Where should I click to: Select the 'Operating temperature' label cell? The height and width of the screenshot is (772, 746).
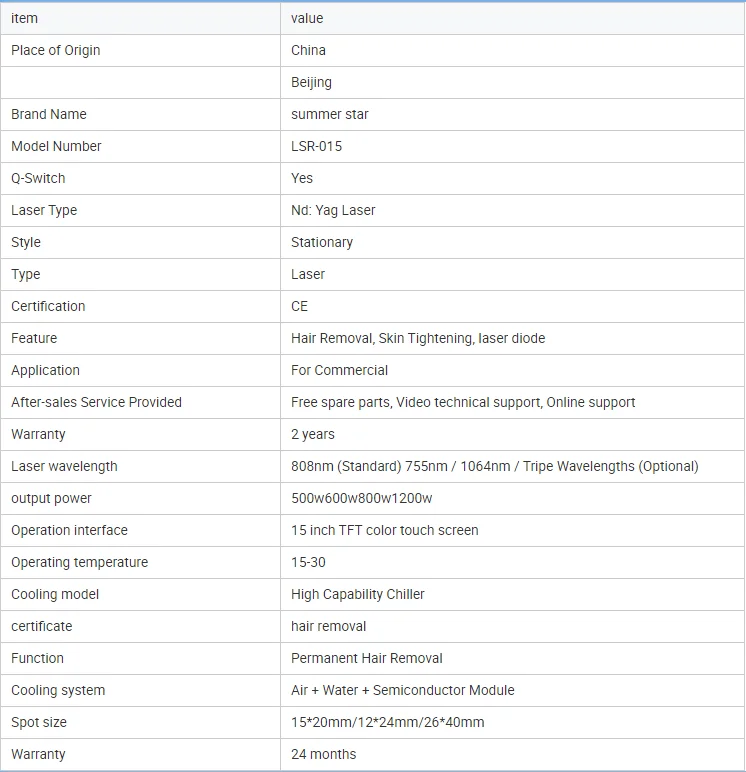pos(80,562)
